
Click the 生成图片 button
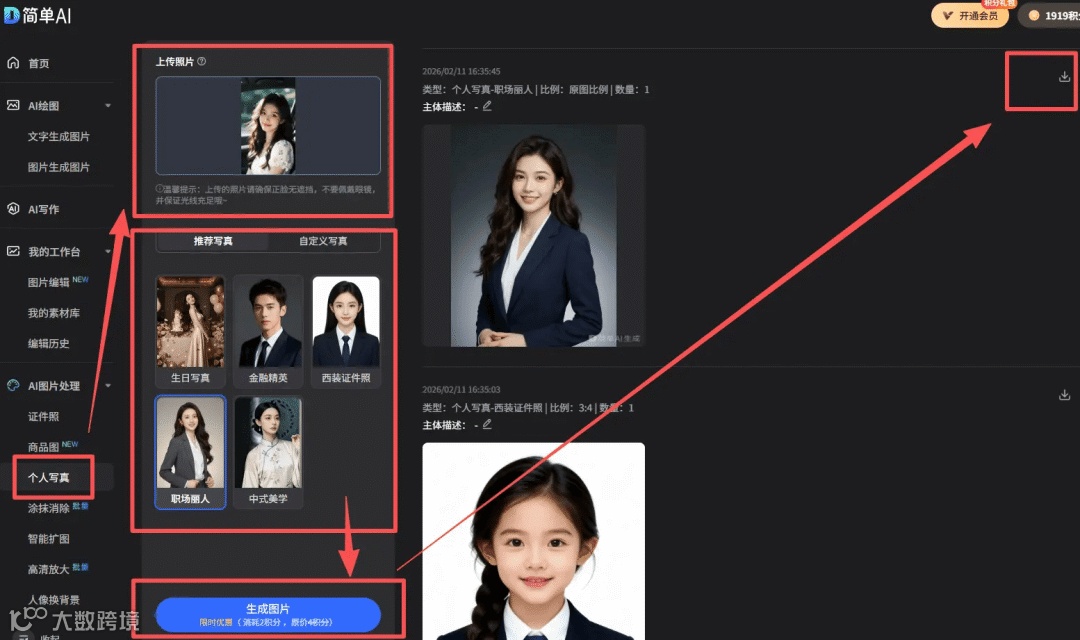click(x=268, y=615)
